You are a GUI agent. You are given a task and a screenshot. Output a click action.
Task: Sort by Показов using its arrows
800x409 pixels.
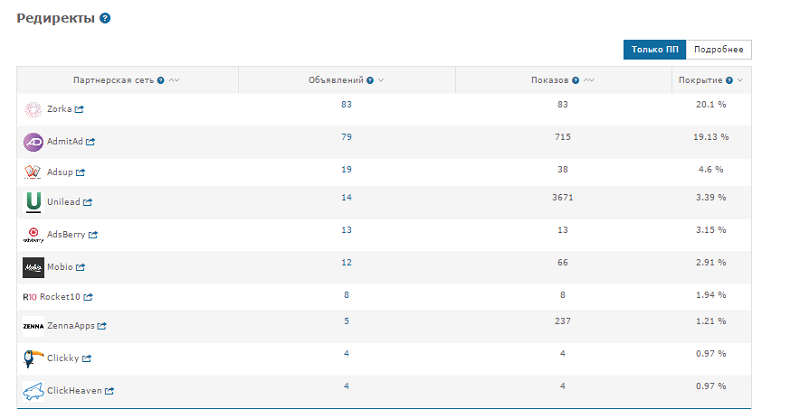[x=589, y=80]
